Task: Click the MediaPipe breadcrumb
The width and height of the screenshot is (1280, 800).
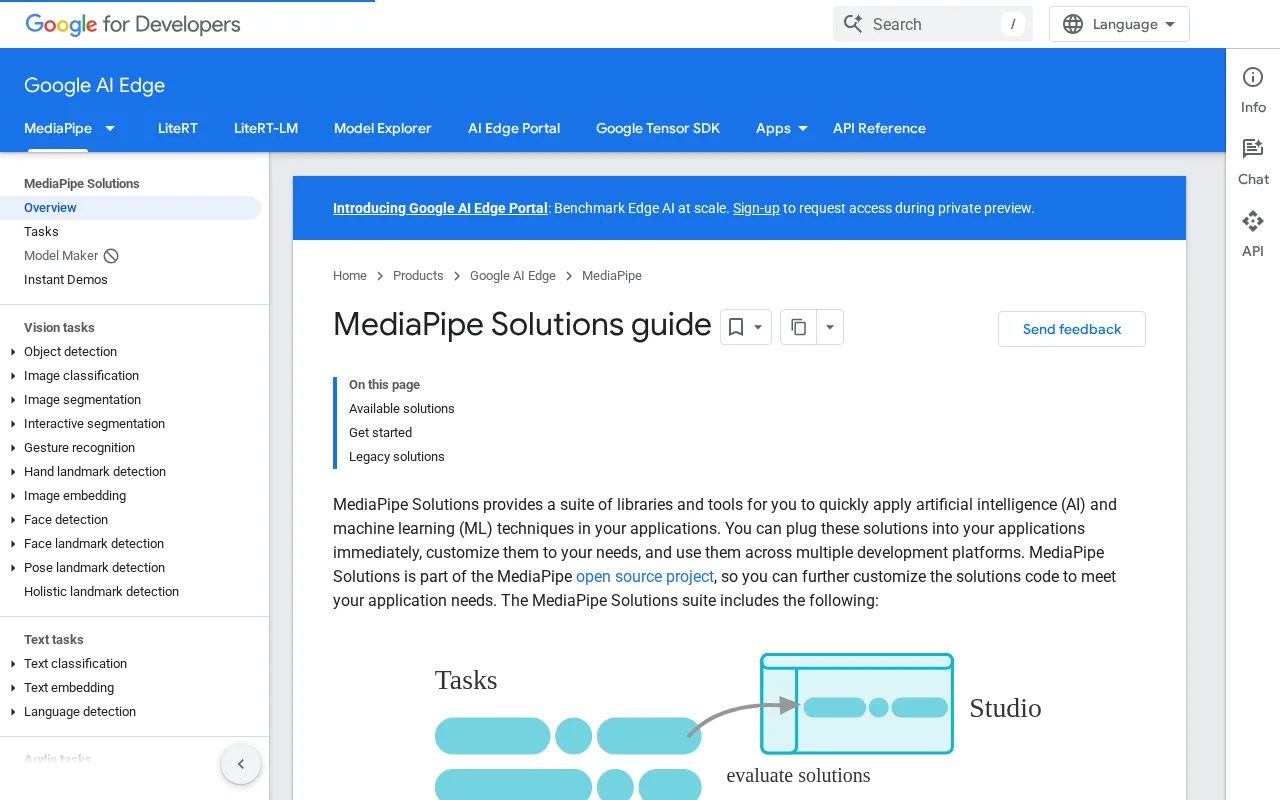Action: (x=612, y=276)
